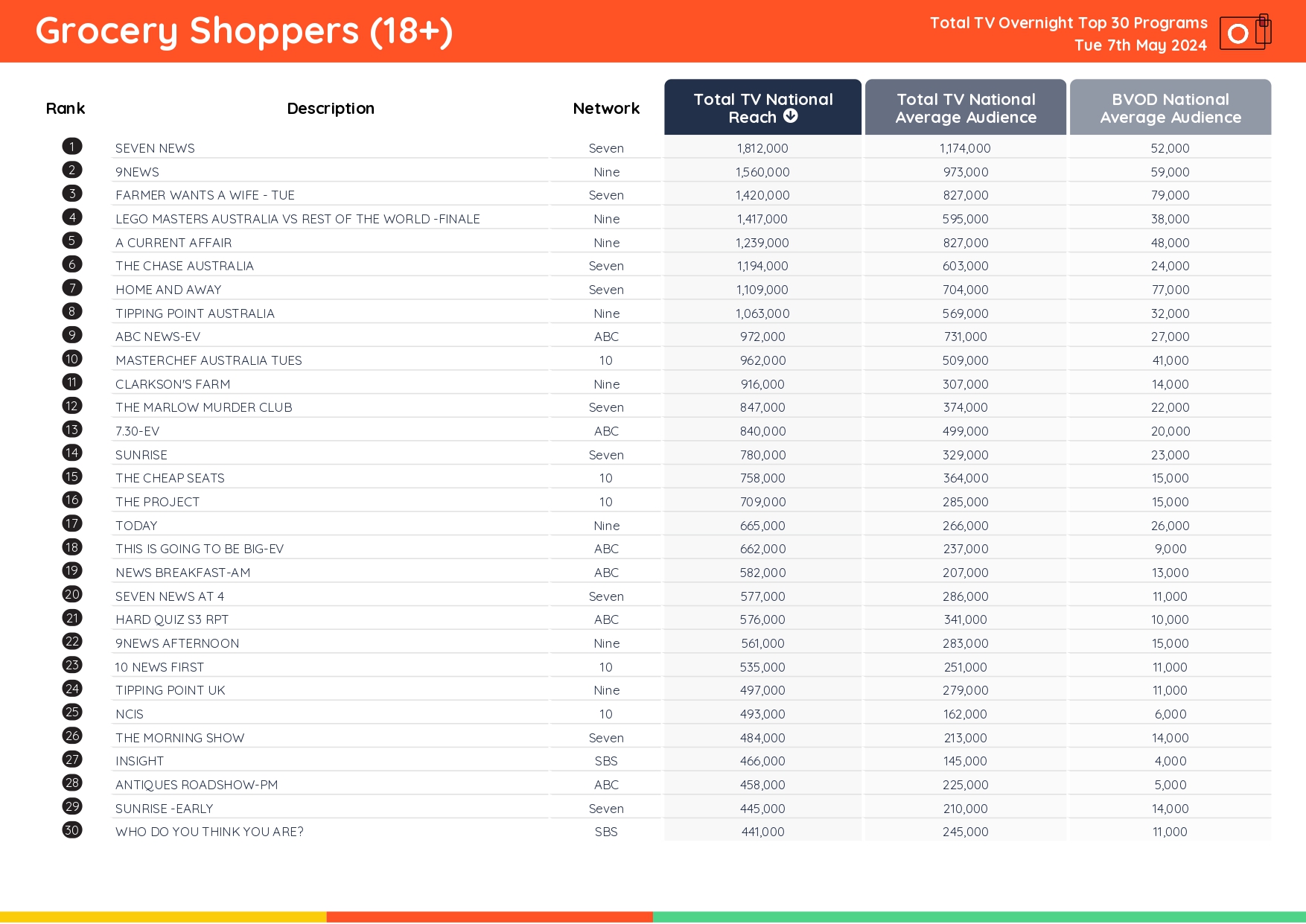Viewport: 1306px width, 924px height.
Task: Click the sort arrow in Total TV National Reach
Action: click(x=791, y=116)
